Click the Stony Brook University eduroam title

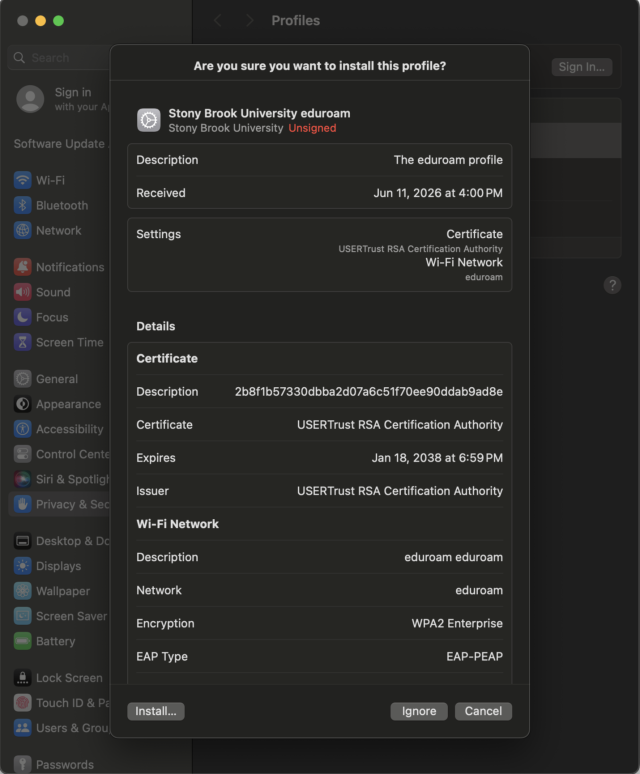click(x=260, y=113)
